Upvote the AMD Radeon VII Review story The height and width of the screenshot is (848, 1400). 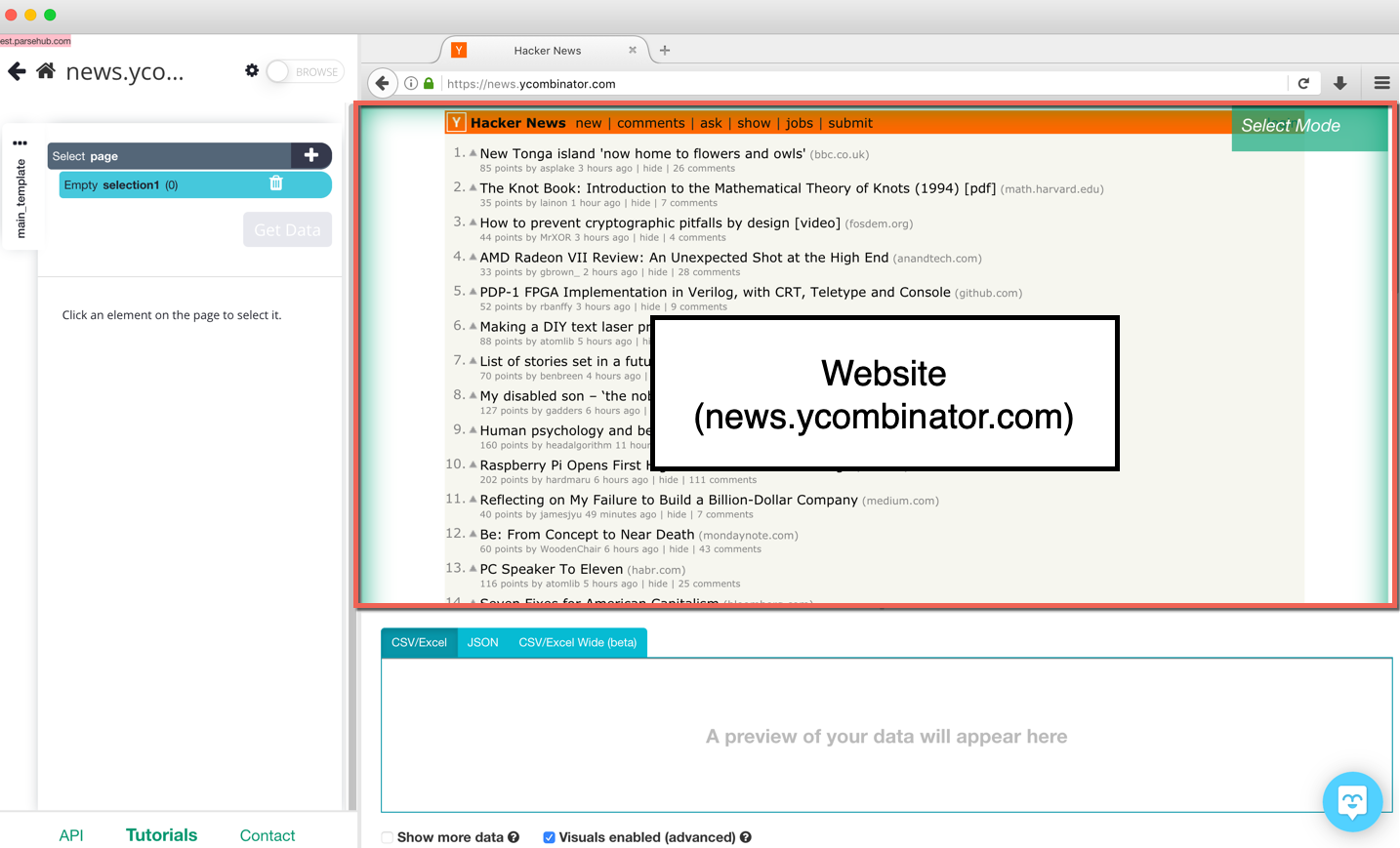[473, 257]
